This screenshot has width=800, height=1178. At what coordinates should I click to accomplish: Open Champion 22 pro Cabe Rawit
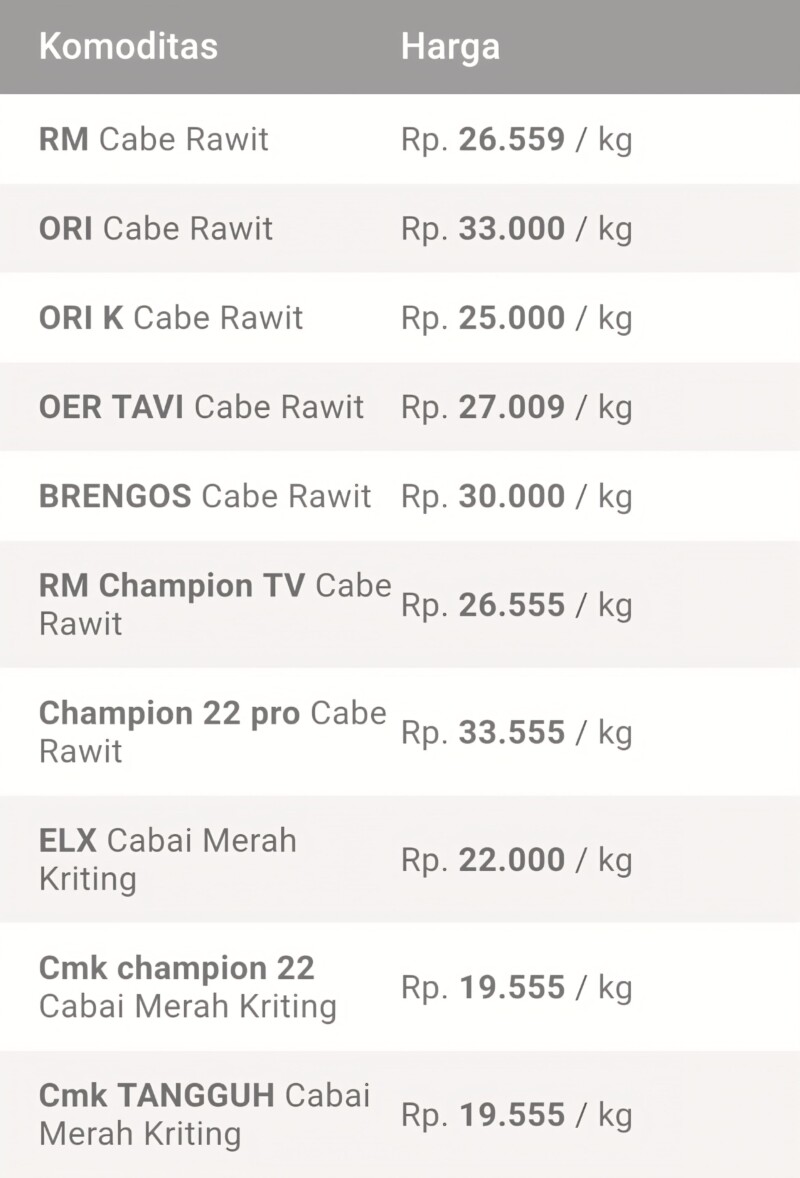[x=400, y=732]
